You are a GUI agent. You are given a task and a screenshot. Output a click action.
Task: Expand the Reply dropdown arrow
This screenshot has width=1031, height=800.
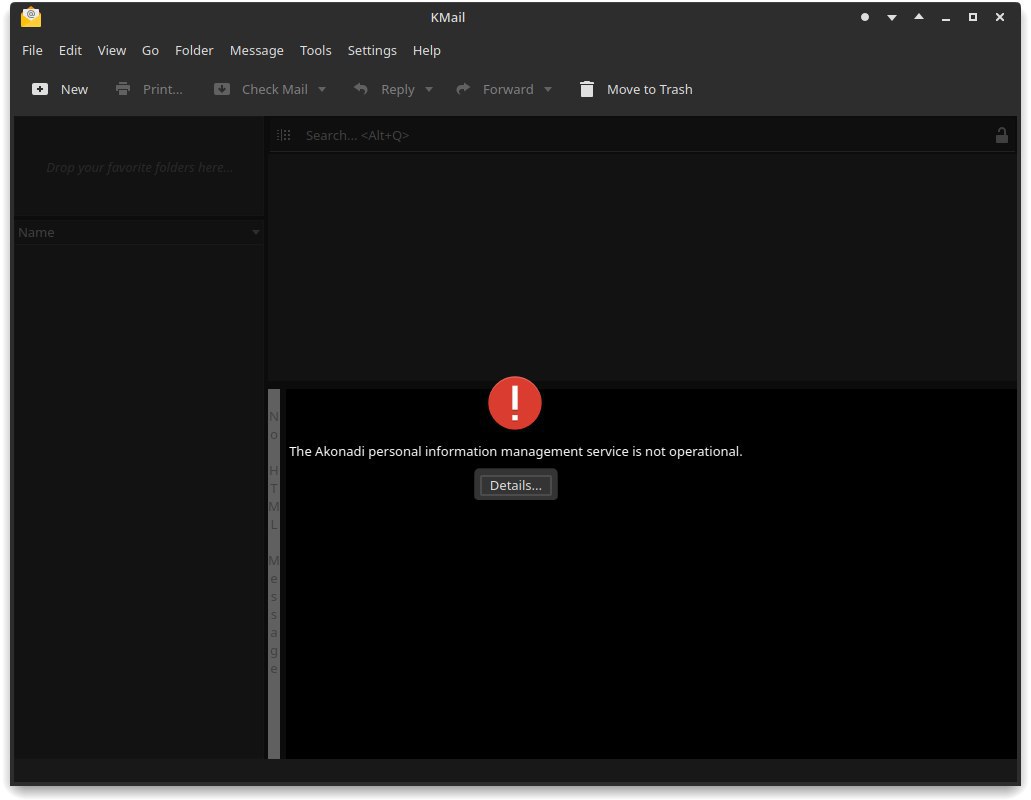(429, 89)
